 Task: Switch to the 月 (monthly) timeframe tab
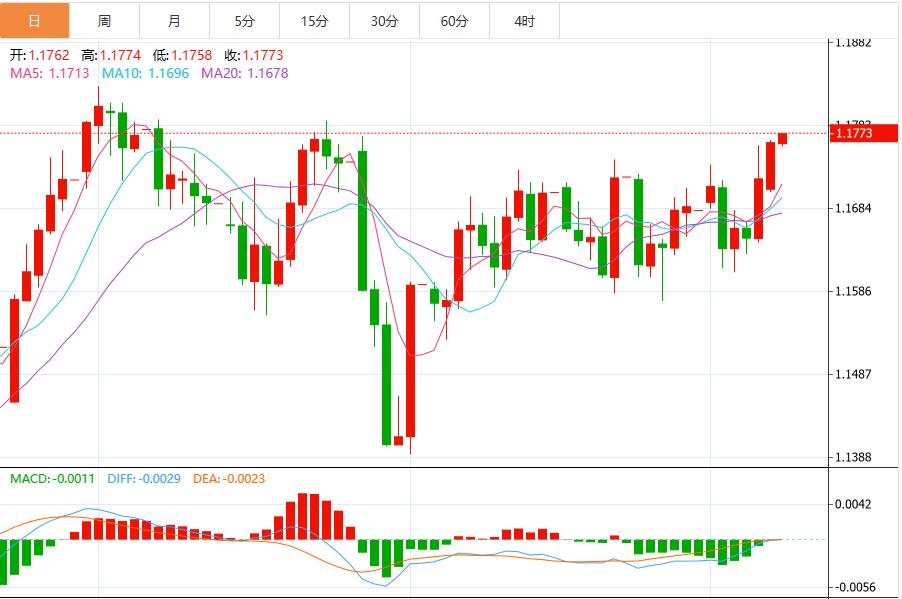171,18
